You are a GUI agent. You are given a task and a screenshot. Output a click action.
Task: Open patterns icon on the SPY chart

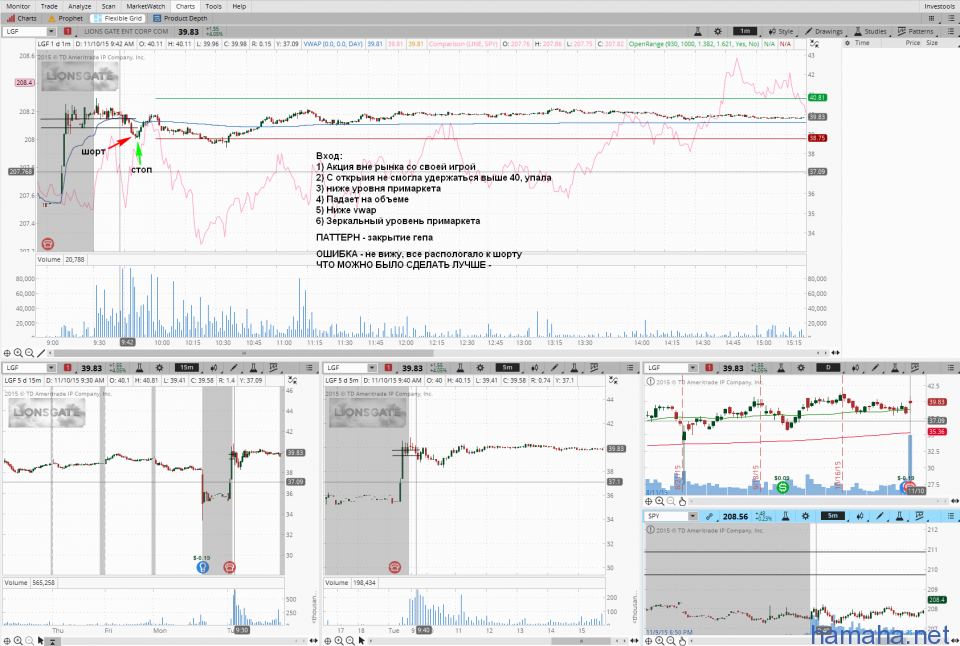tap(919, 516)
